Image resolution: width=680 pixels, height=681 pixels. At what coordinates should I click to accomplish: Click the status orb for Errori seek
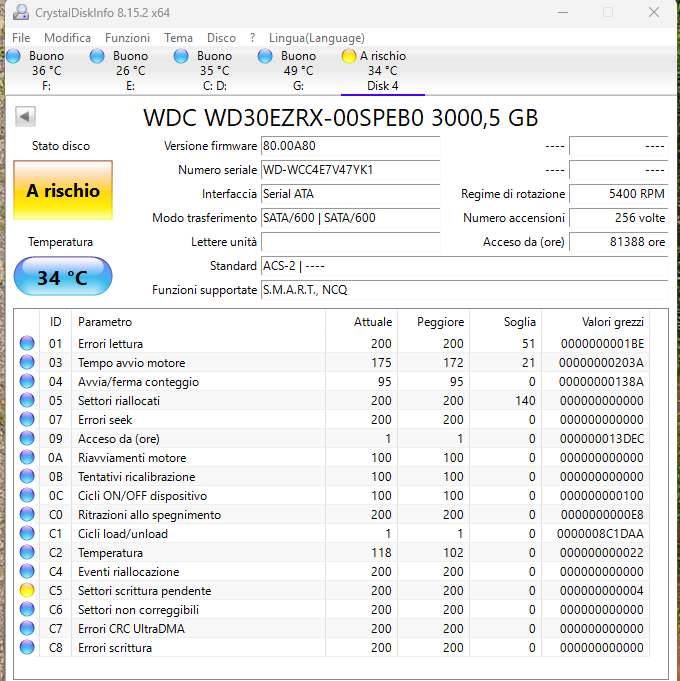click(27, 419)
